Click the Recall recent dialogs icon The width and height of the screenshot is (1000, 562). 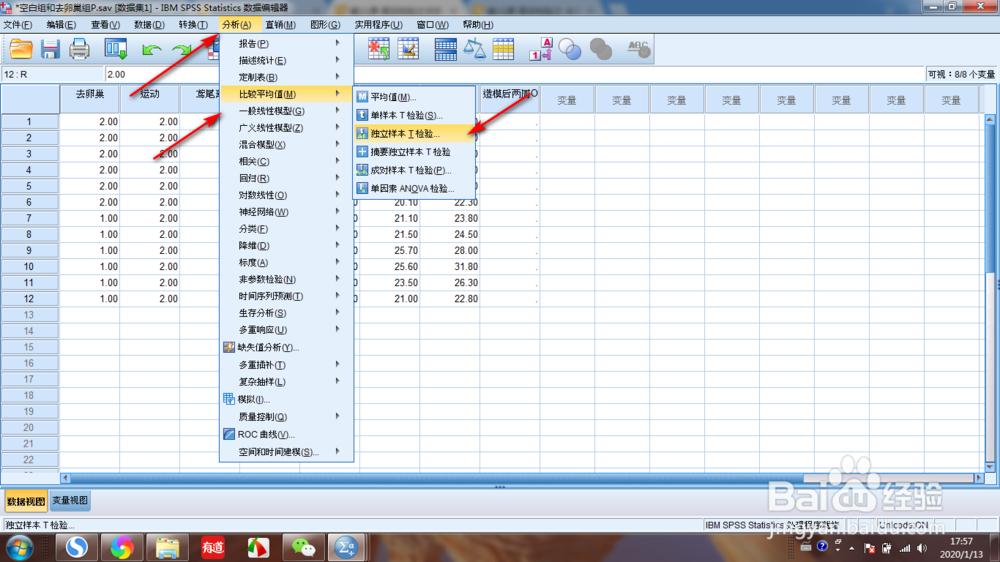point(115,49)
